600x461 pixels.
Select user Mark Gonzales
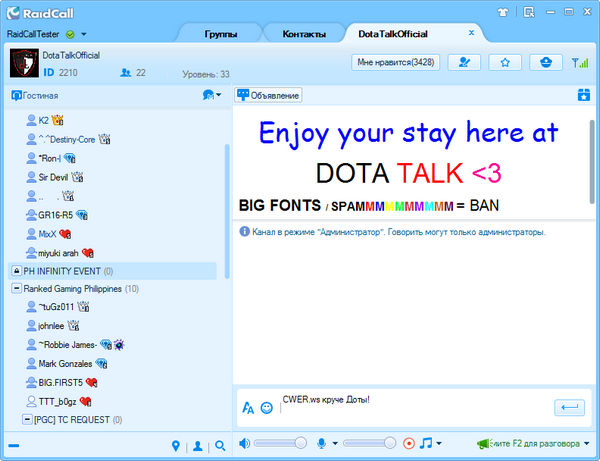point(65,363)
